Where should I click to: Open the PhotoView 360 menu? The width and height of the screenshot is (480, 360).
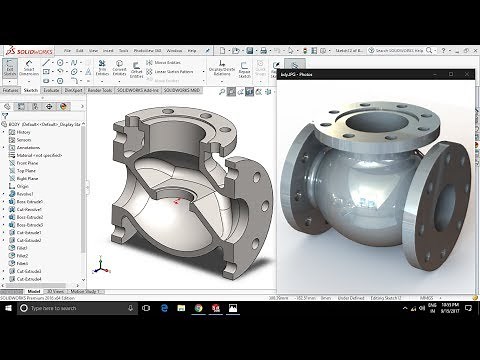click(x=147, y=51)
